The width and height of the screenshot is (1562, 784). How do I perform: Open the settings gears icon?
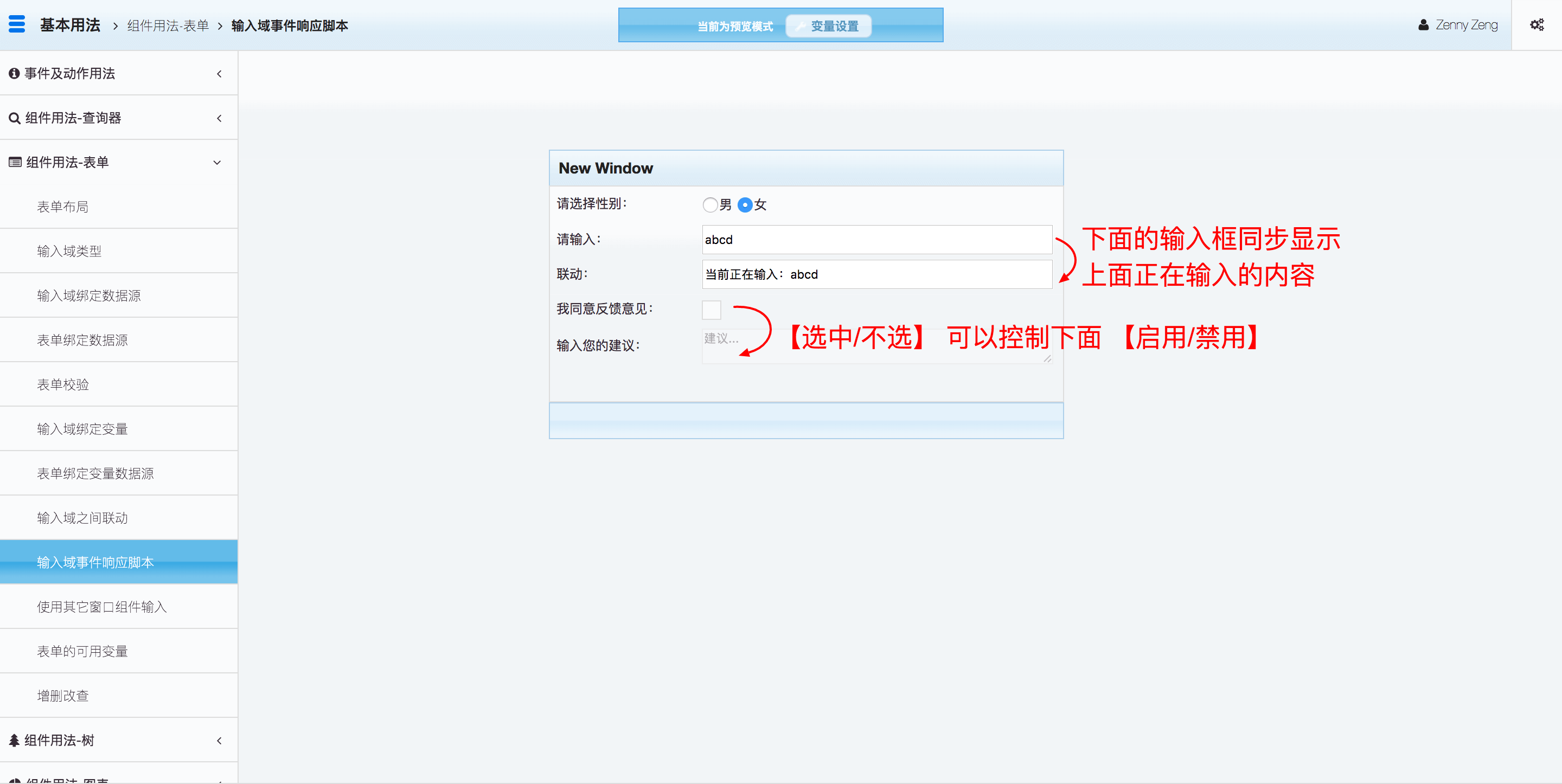click(1537, 25)
